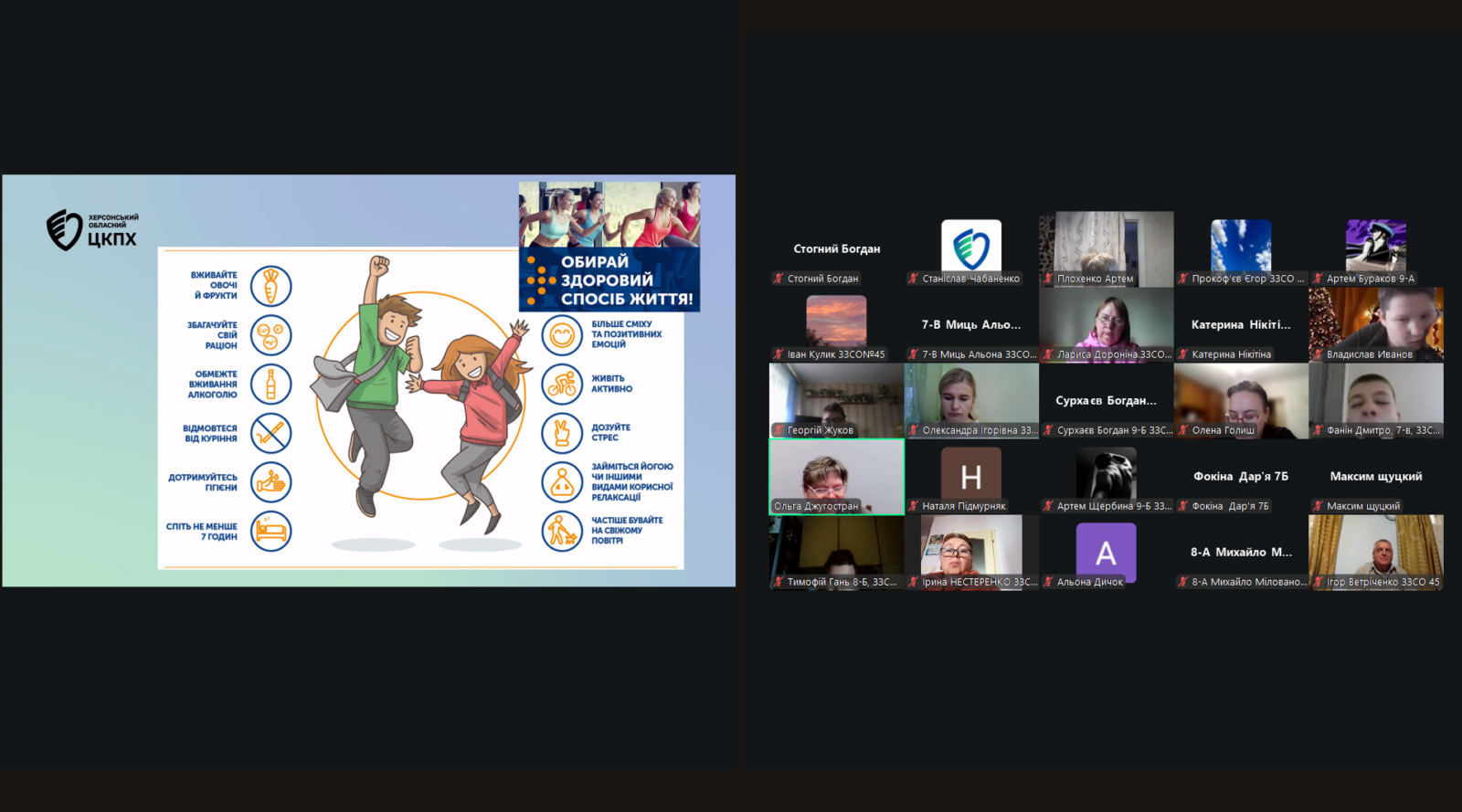Click the bed icon for sleeping 7 hours

pos(270,531)
